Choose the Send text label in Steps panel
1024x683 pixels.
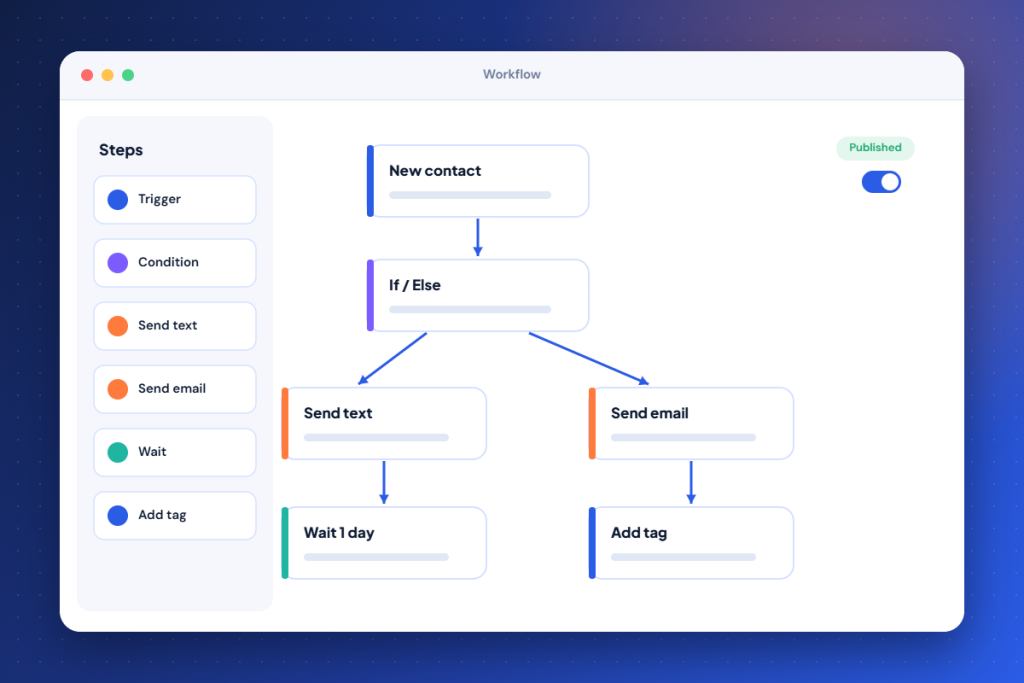[167, 325]
